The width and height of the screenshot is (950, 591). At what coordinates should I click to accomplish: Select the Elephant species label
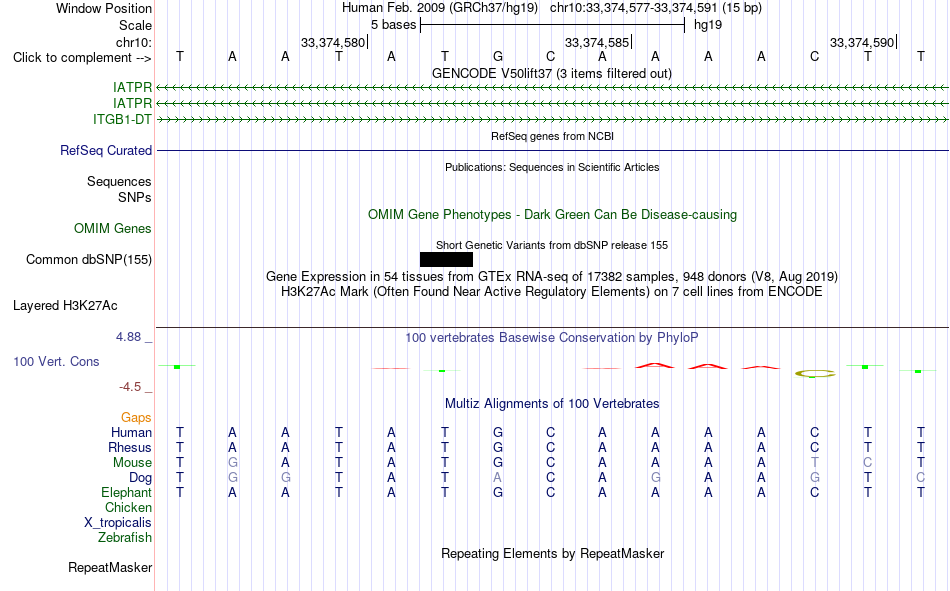[127, 492]
